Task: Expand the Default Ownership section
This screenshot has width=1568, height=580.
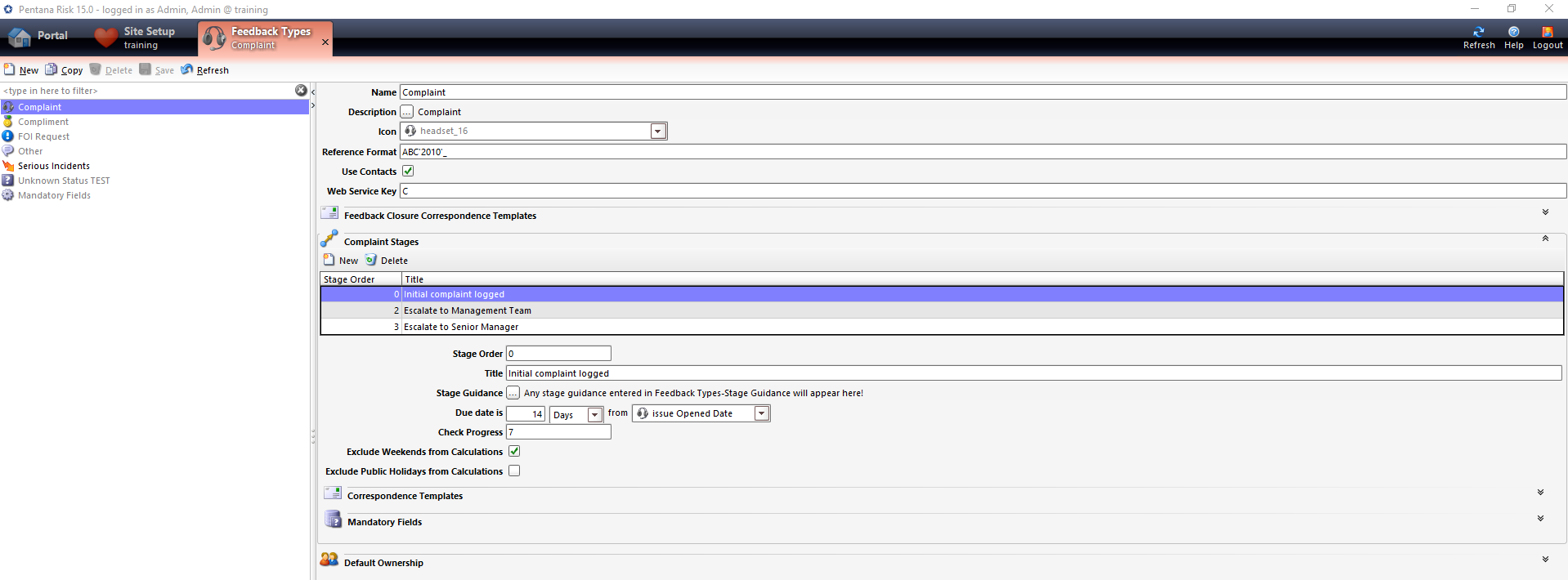Action: tap(1545, 560)
